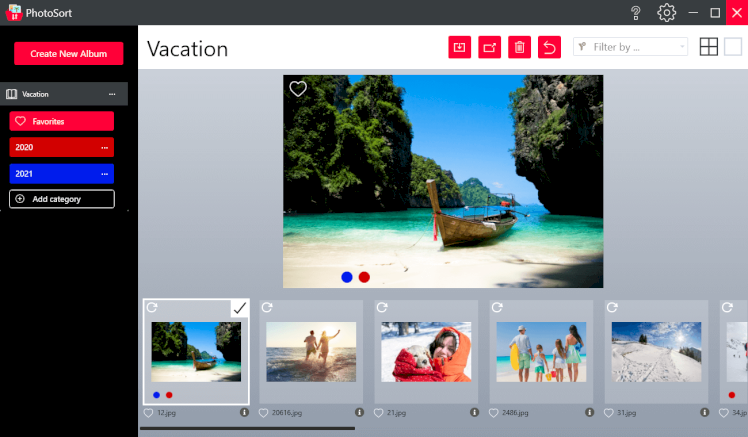The height and width of the screenshot is (437, 748).
Task: Rotate the 20616.jpg thumbnail using rotate icon
Action: [268, 308]
